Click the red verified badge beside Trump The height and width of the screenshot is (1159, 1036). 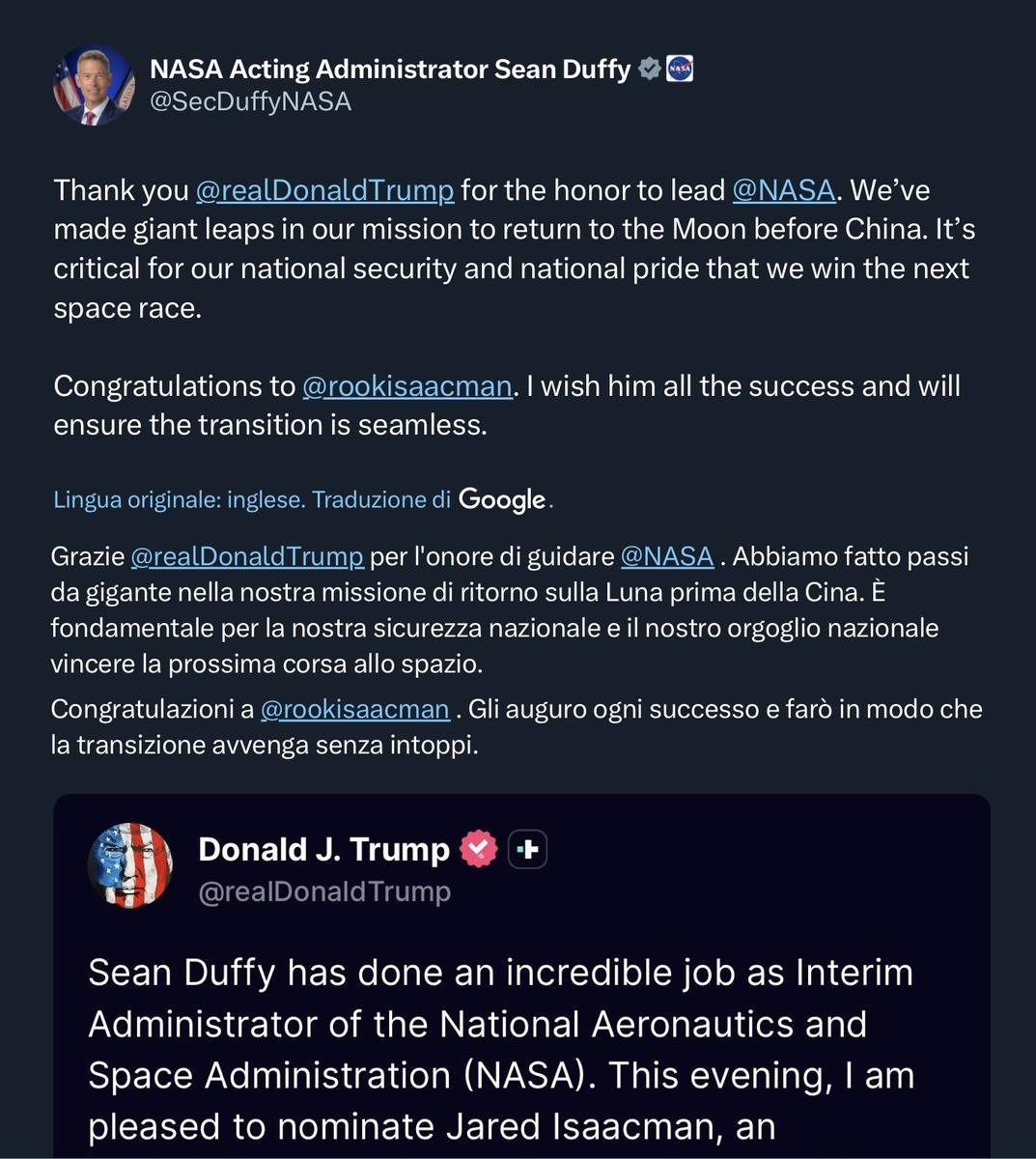point(478,849)
